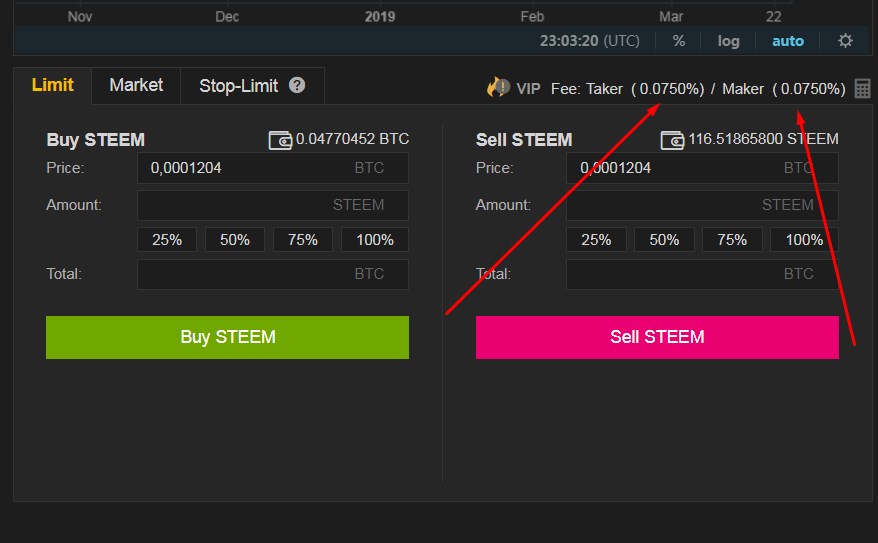
Task: Switch to the Market order tab
Action: point(136,85)
